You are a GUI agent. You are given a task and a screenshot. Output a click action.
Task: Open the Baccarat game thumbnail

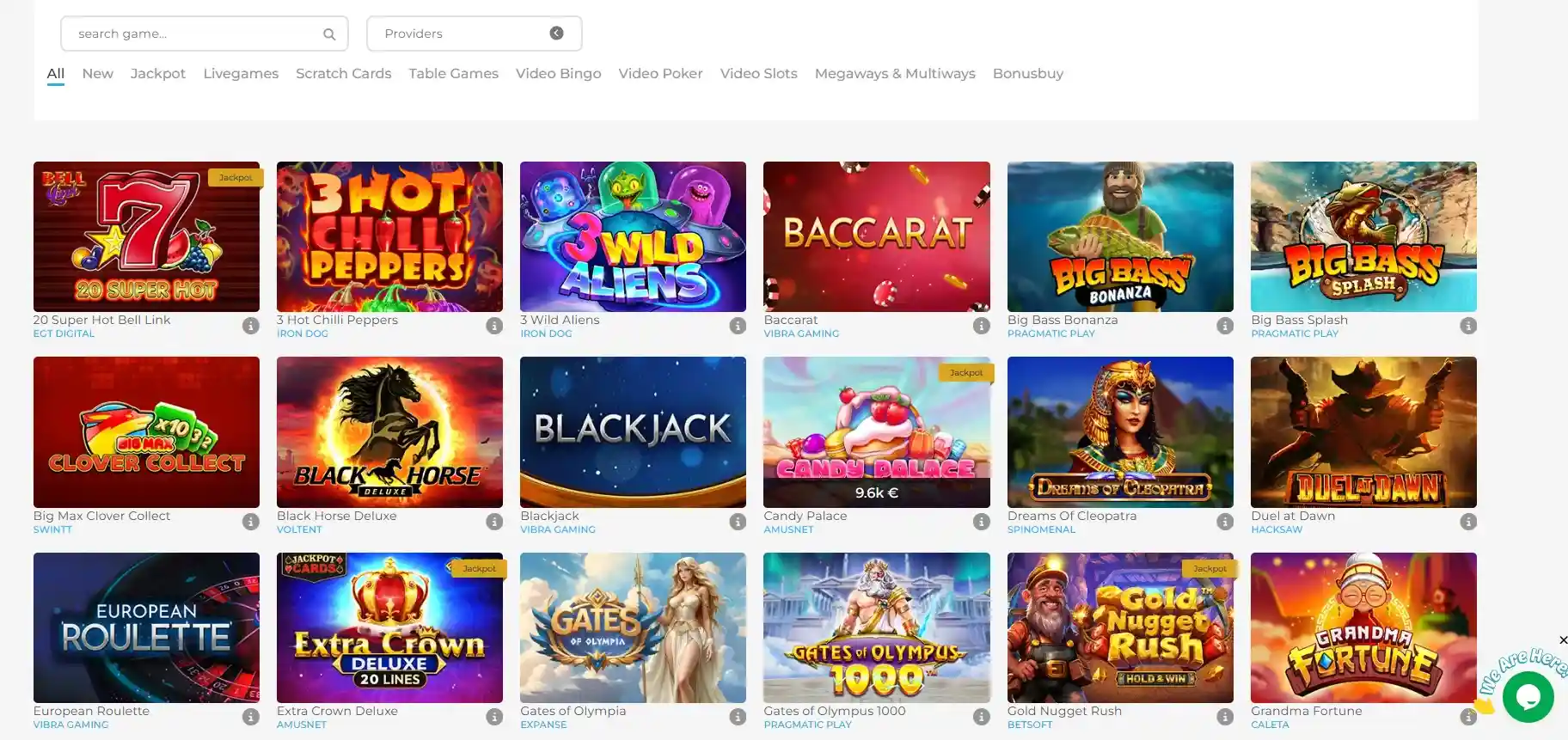877,236
